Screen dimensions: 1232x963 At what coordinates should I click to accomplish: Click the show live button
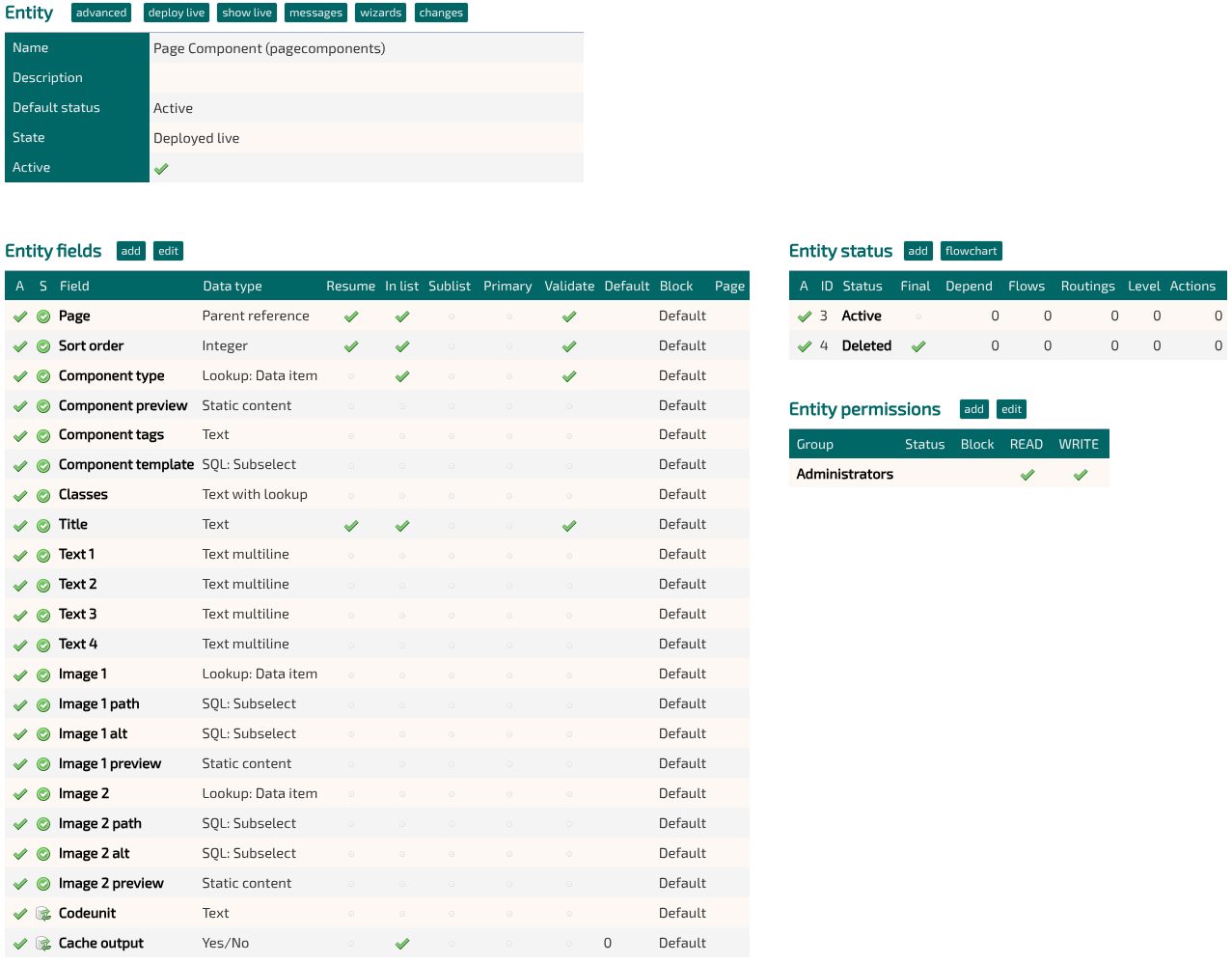tap(247, 13)
